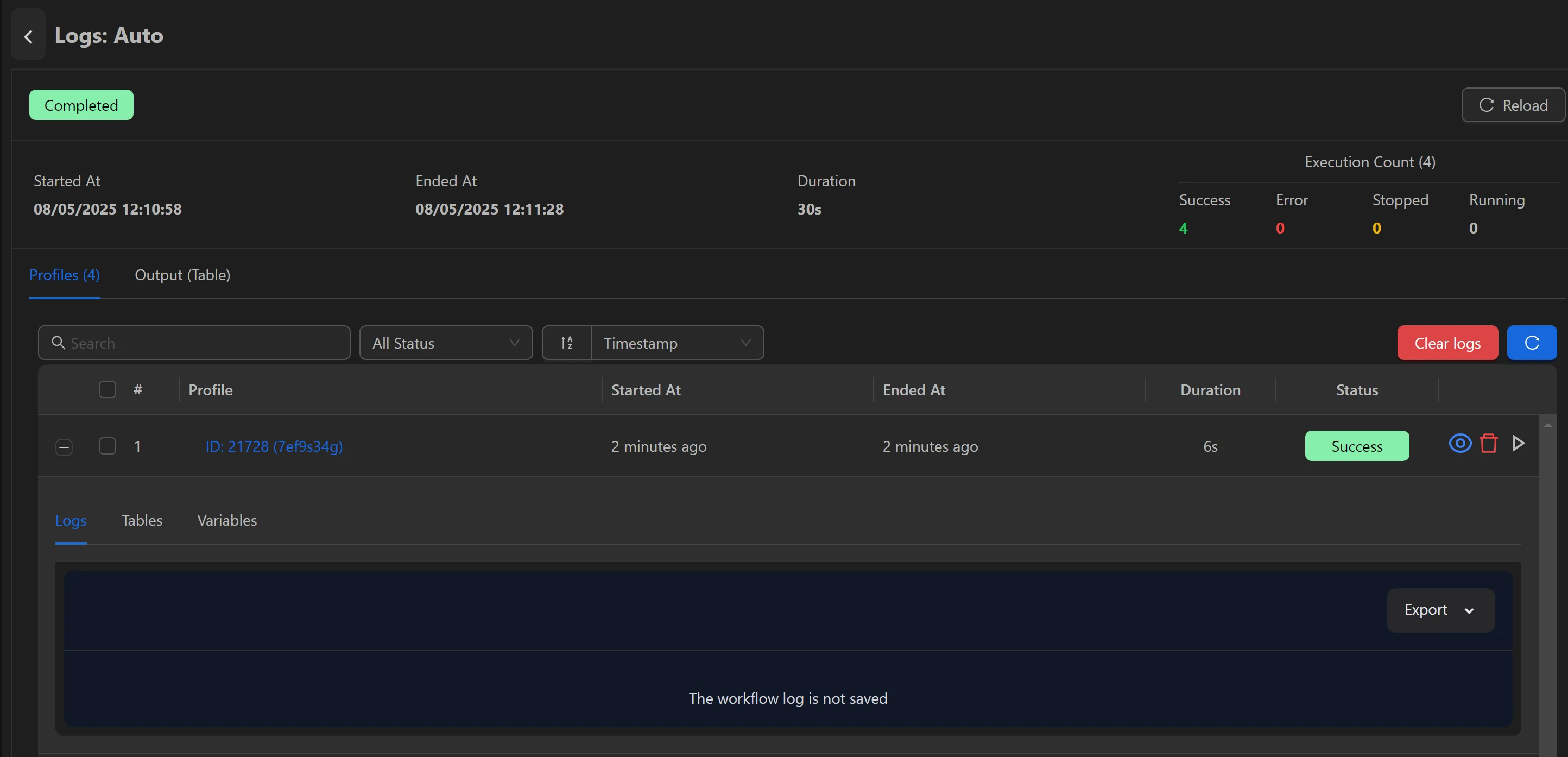Open the All Status filter dropdown
Viewport: 1568px width, 757px height.
pyautogui.click(x=446, y=342)
